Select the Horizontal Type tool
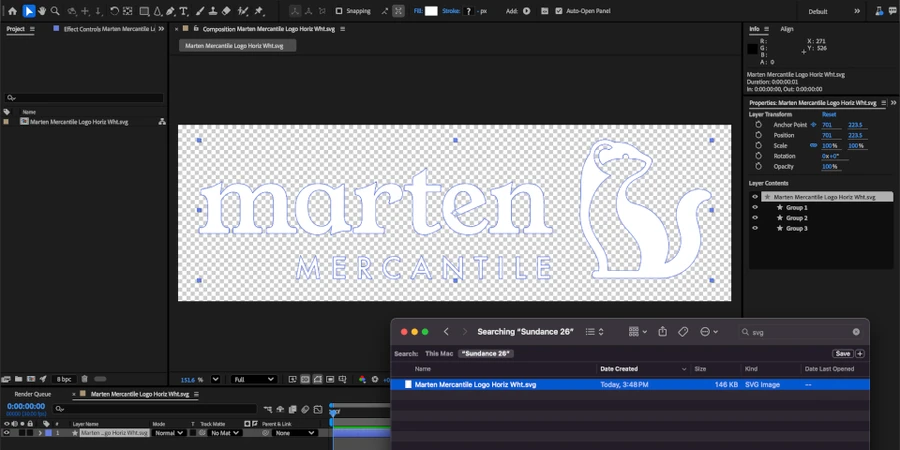900x450 pixels. pos(184,11)
